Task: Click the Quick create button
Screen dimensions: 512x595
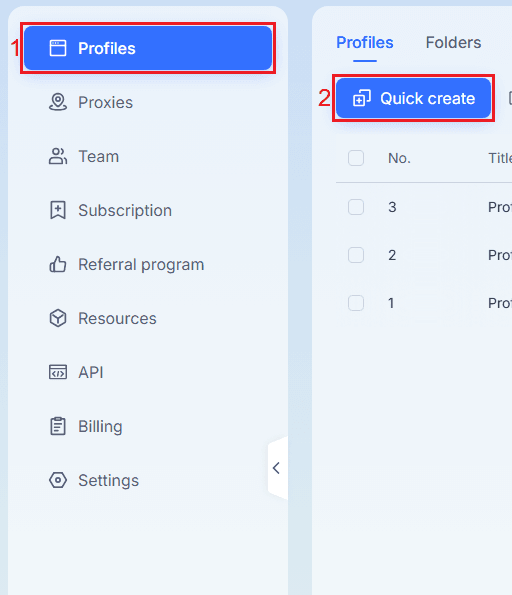Action: pos(413,98)
